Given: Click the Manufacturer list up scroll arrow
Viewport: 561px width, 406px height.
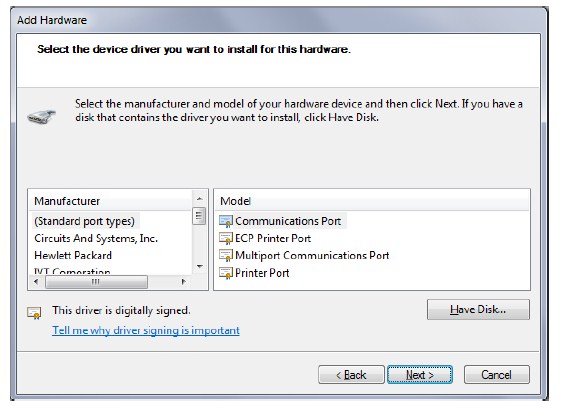Looking at the screenshot, I should 200,199.
